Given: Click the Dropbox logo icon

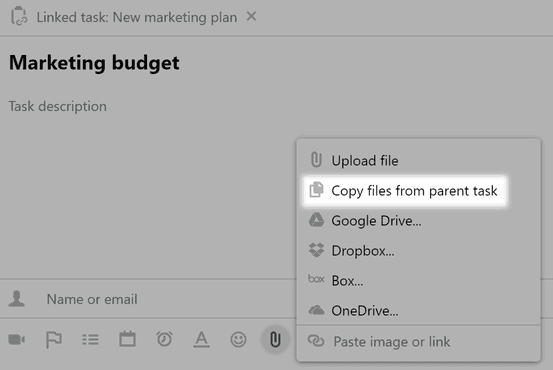Looking at the screenshot, I should [316, 250].
